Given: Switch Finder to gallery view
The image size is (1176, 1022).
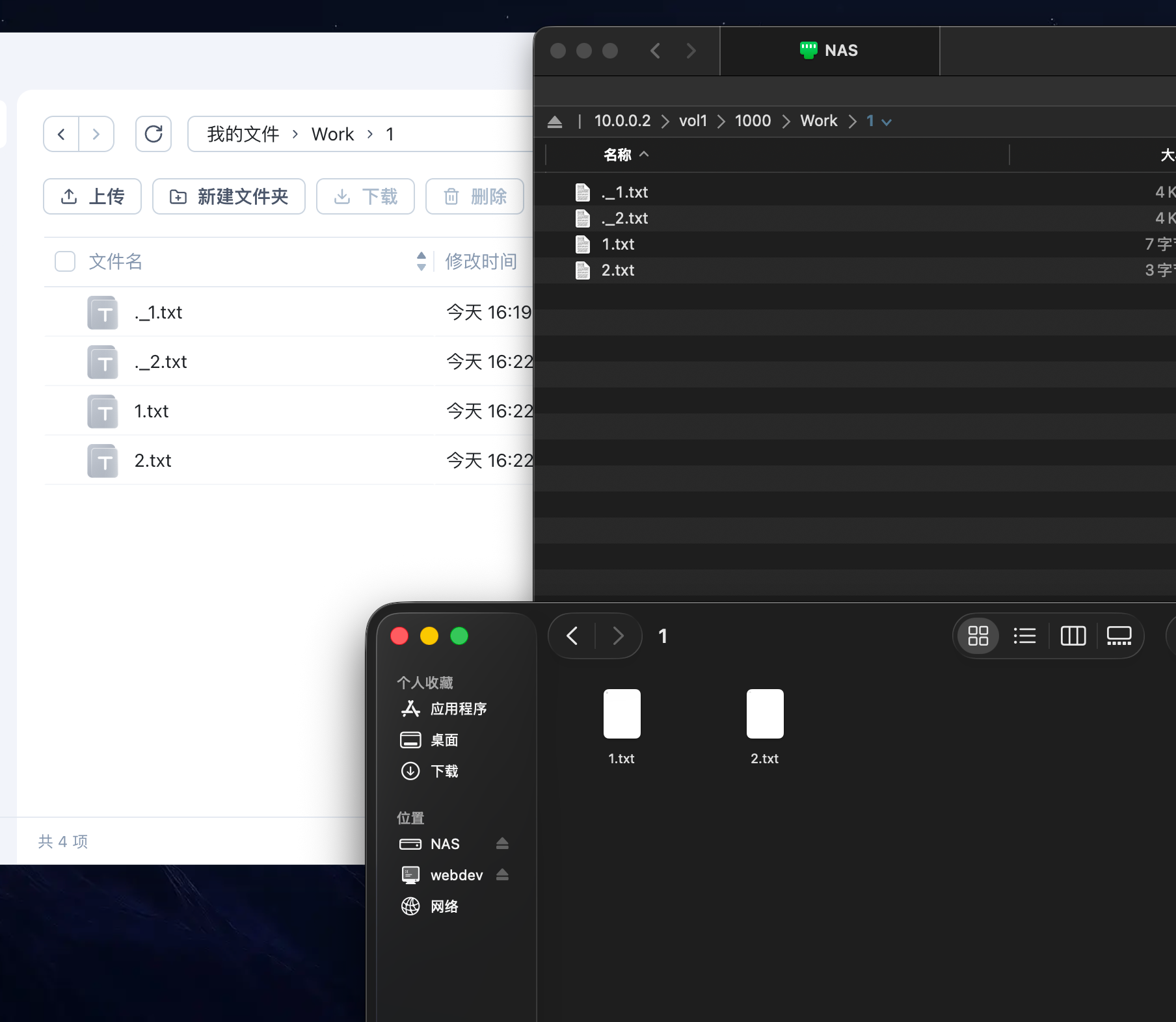Looking at the screenshot, I should (1119, 636).
